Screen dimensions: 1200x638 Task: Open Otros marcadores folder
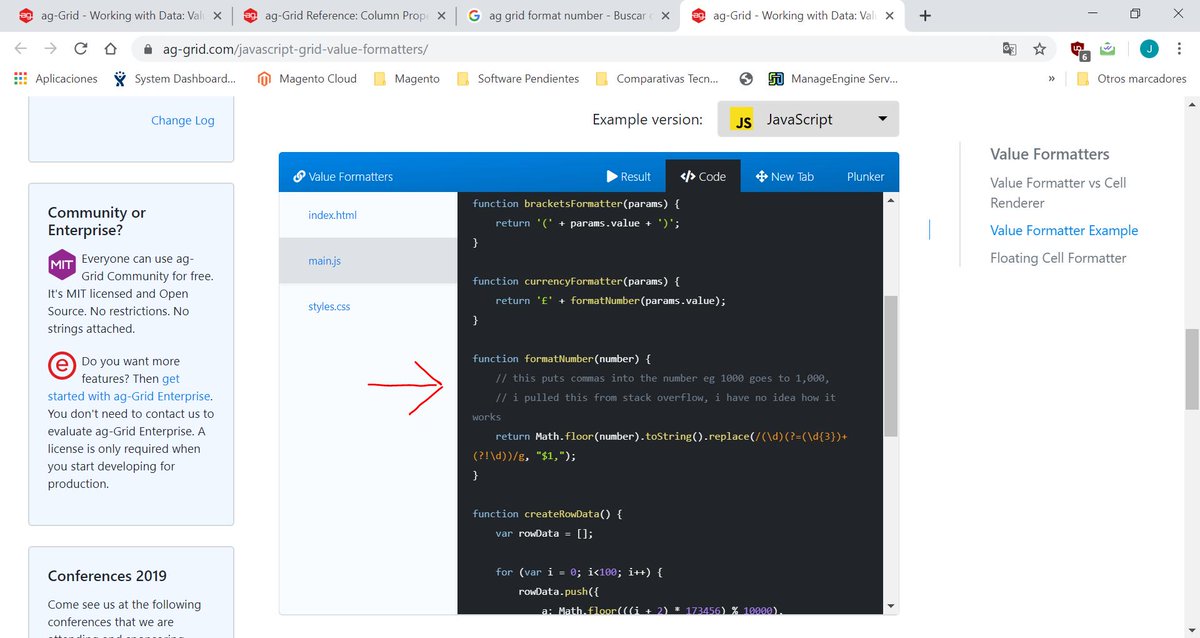pos(1131,78)
